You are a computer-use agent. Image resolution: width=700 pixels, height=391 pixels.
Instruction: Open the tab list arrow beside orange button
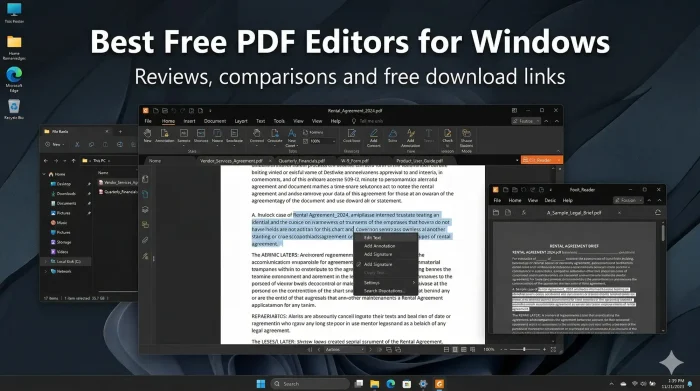click(517, 160)
